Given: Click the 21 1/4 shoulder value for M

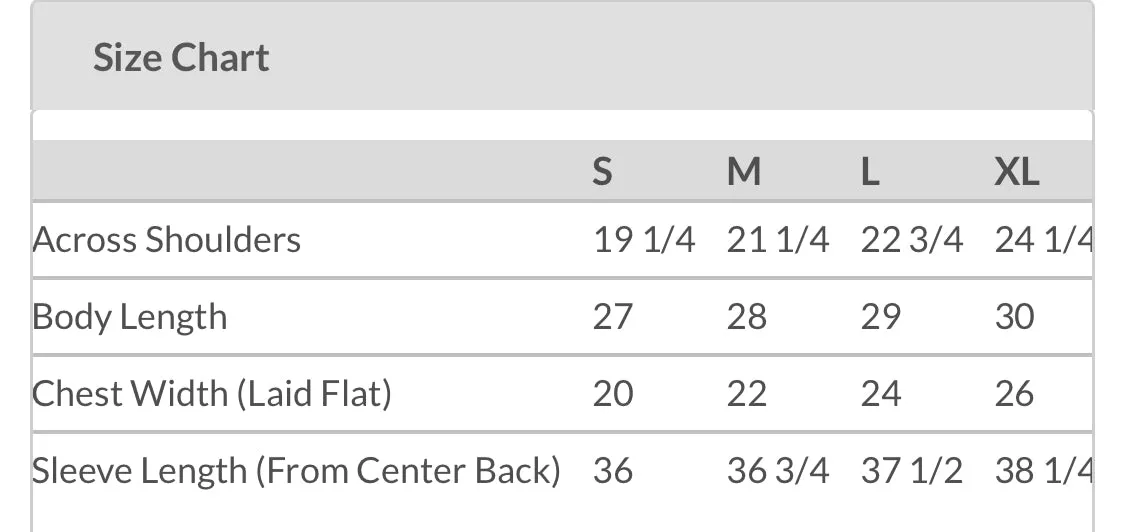Looking at the screenshot, I should 778,240.
